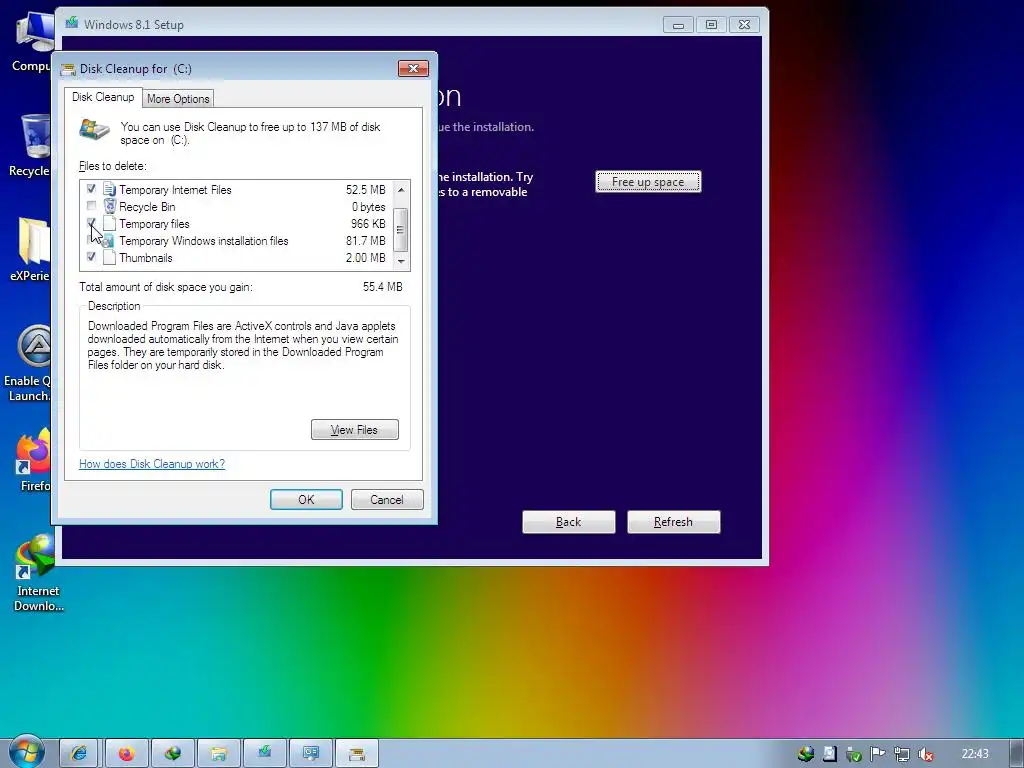Click the files list scrollbar thumb
The height and width of the screenshot is (768, 1024).
tap(401, 229)
